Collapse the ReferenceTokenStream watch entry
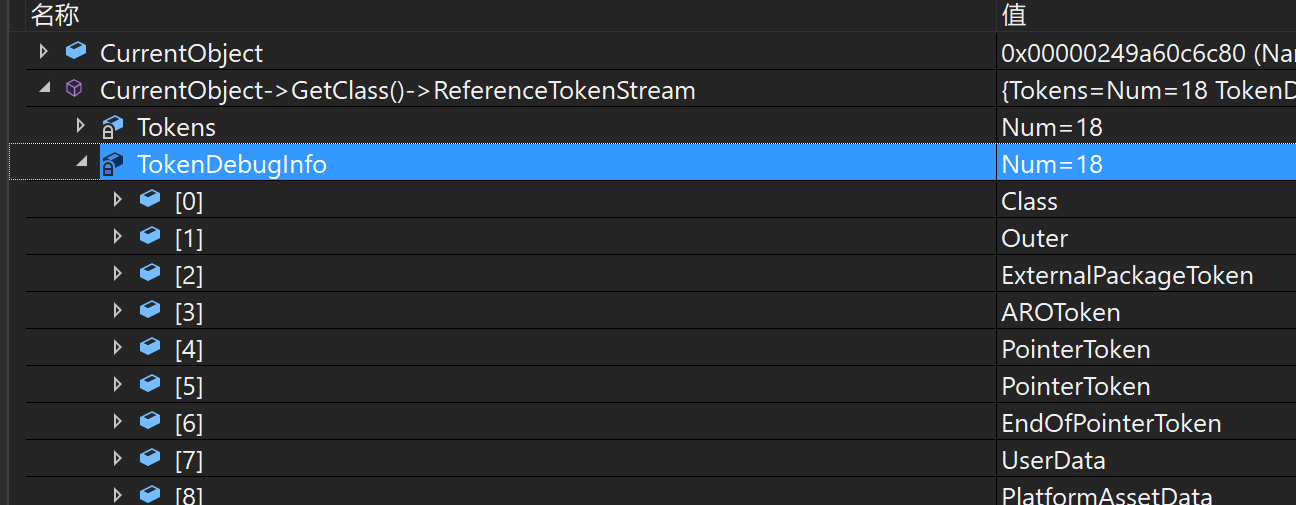1296x505 pixels. click(x=43, y=89)
